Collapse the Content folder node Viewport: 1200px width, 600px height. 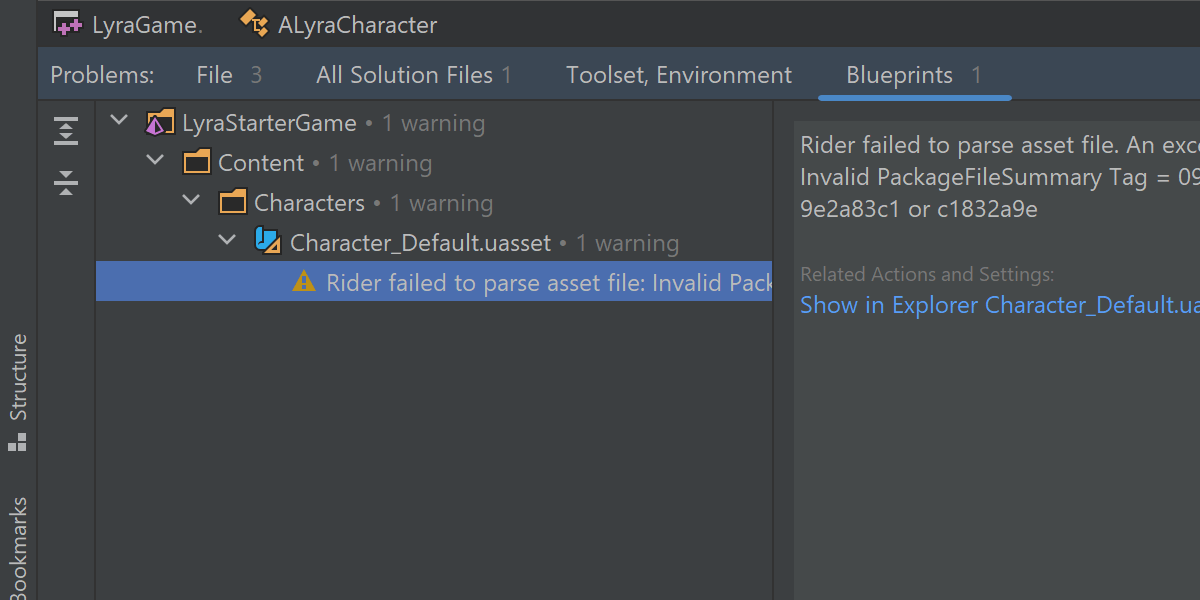coord(156,161)
